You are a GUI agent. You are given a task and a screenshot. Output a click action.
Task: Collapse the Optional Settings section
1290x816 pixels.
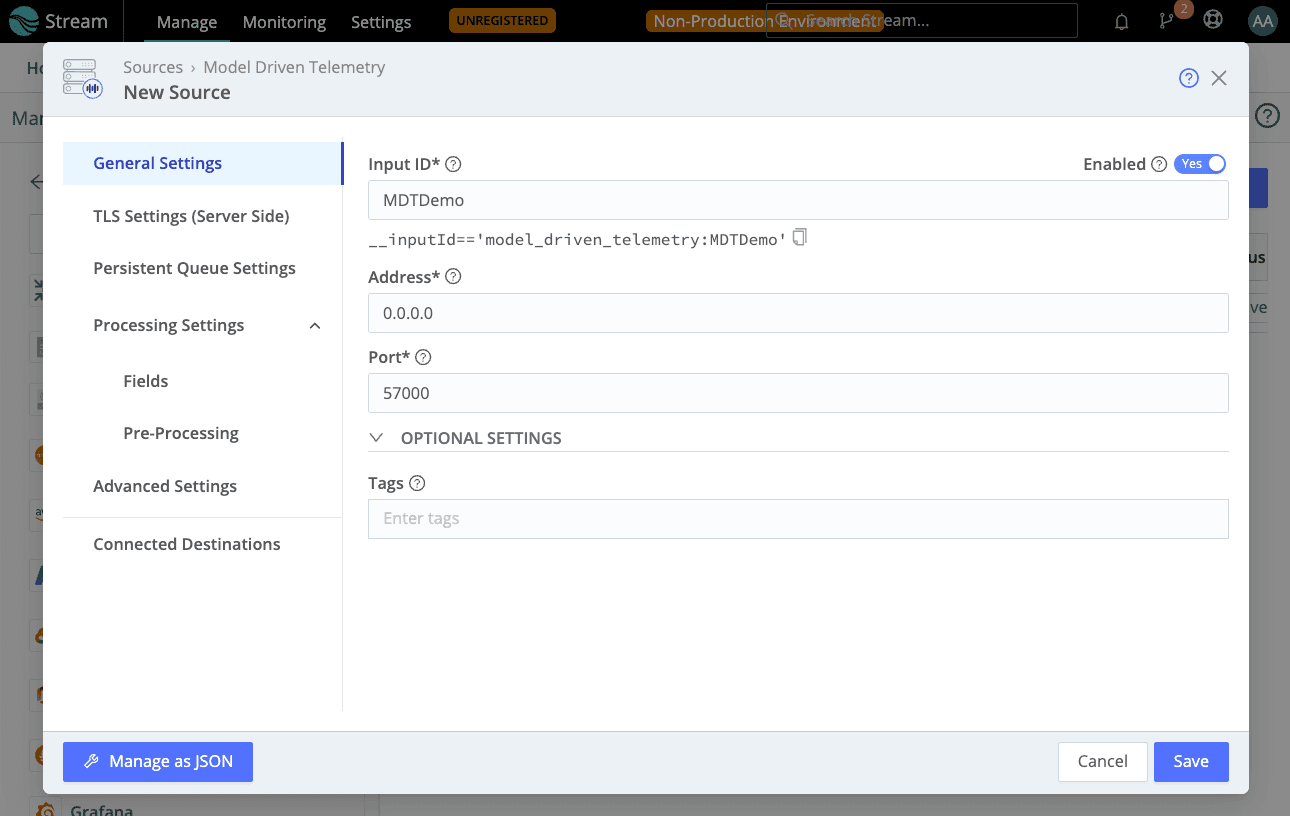377,438
